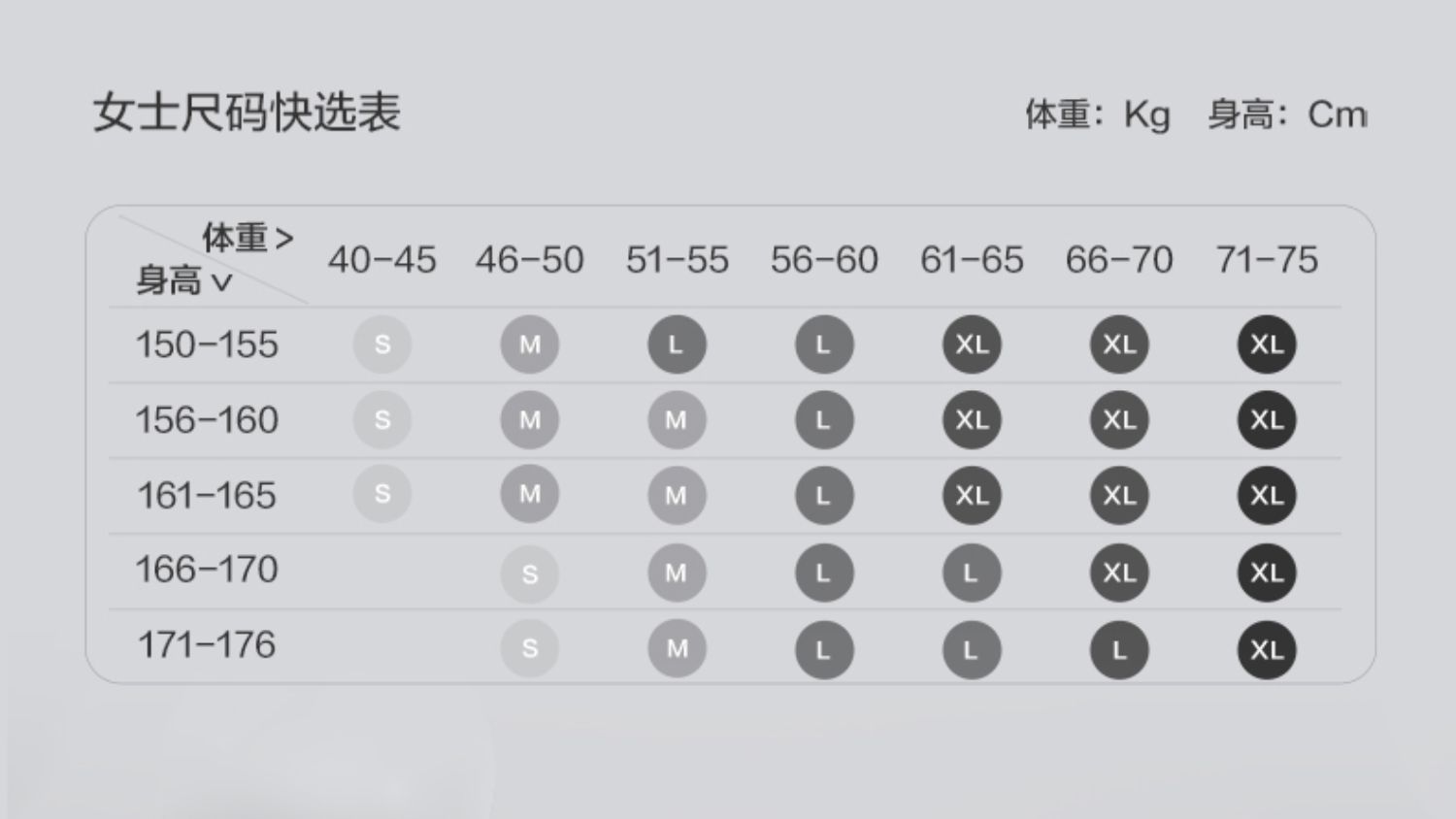Choose L badge for height 166-170, weight 61-65
This screenshot has width=1456, height=819.
coord(972,573)
